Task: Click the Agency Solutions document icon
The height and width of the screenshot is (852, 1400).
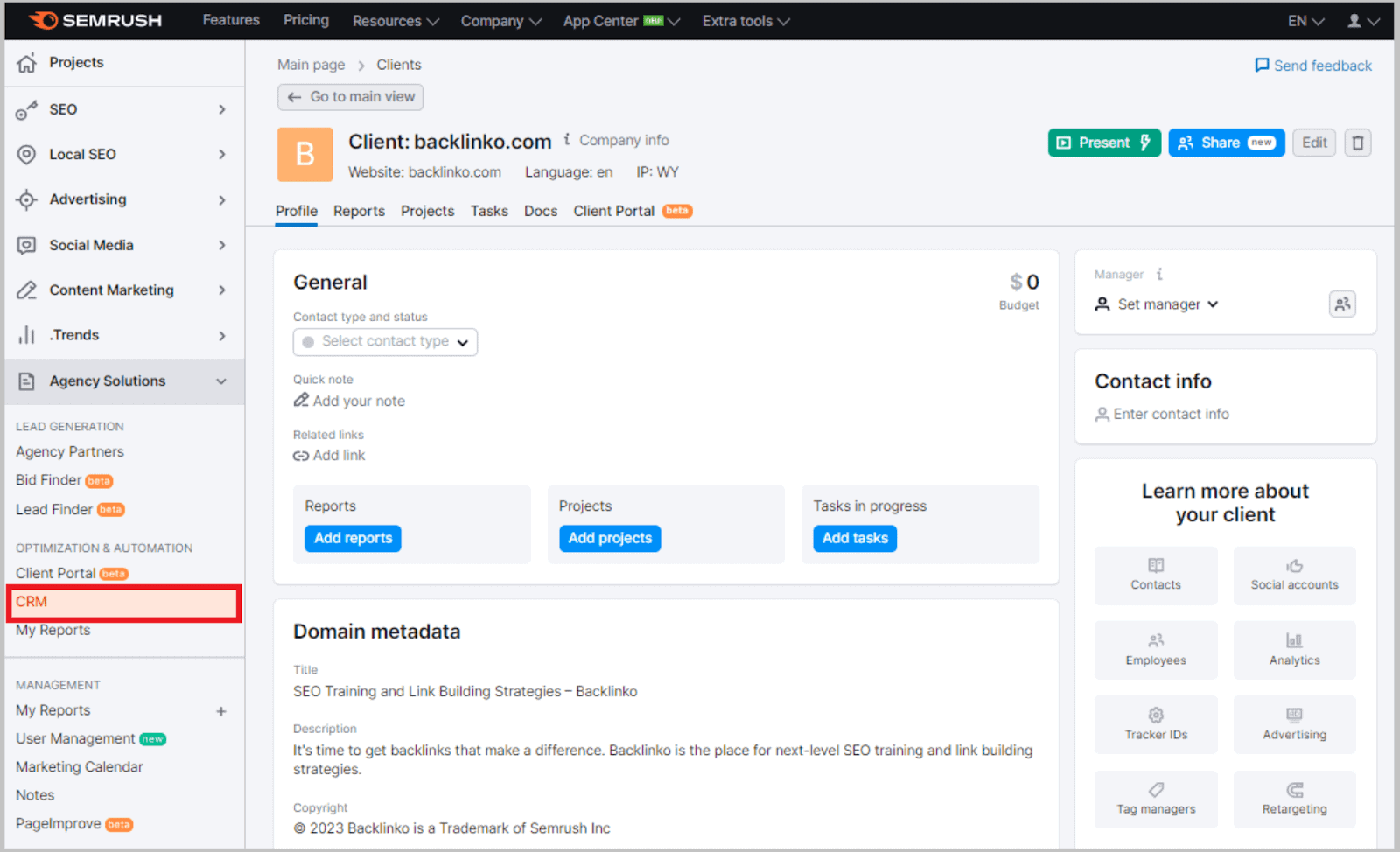Action: [x=27, y=381]
